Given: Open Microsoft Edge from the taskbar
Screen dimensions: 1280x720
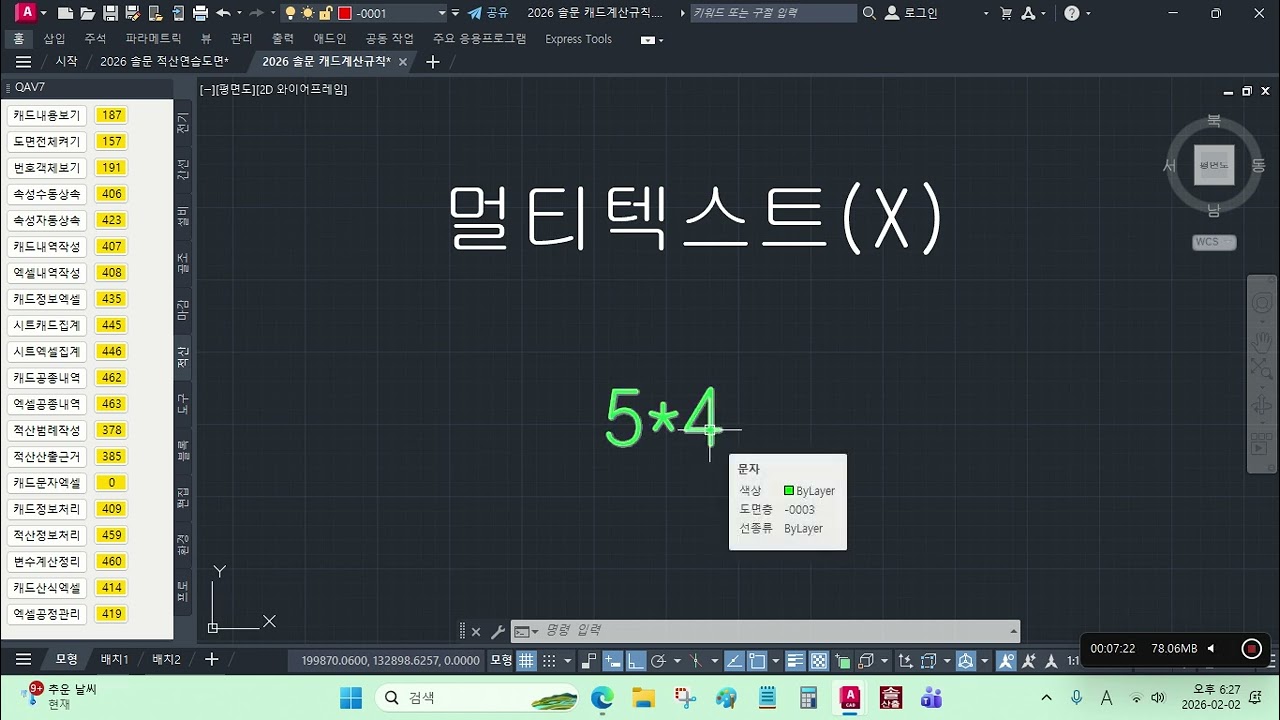Looking at the screenshot, I should tap(602, 697).
